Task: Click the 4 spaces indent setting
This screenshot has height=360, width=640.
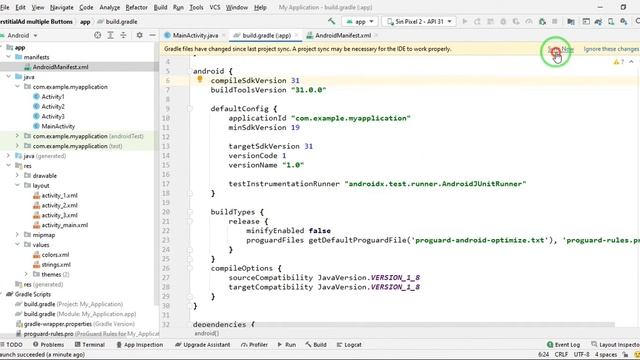Action: pyautogui.click(x=606, y=355)
